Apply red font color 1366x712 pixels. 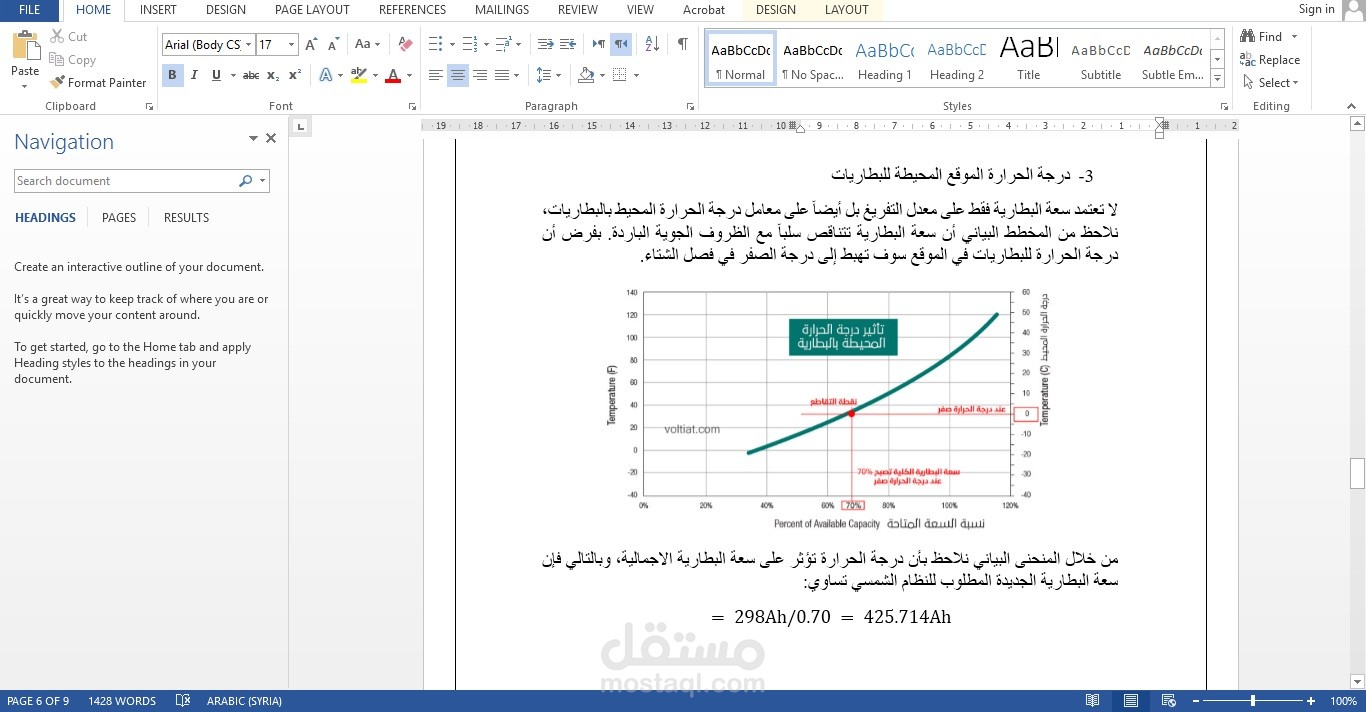393,75
